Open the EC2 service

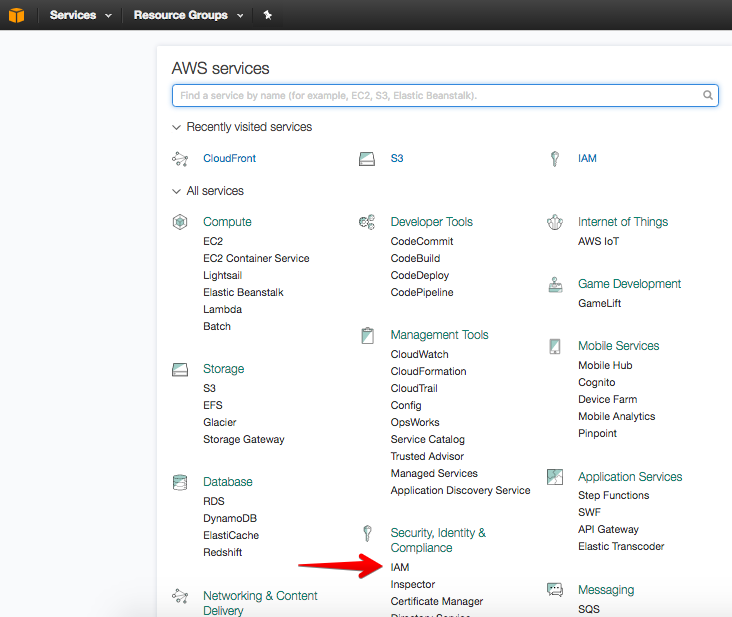click(x=213, y=241)
